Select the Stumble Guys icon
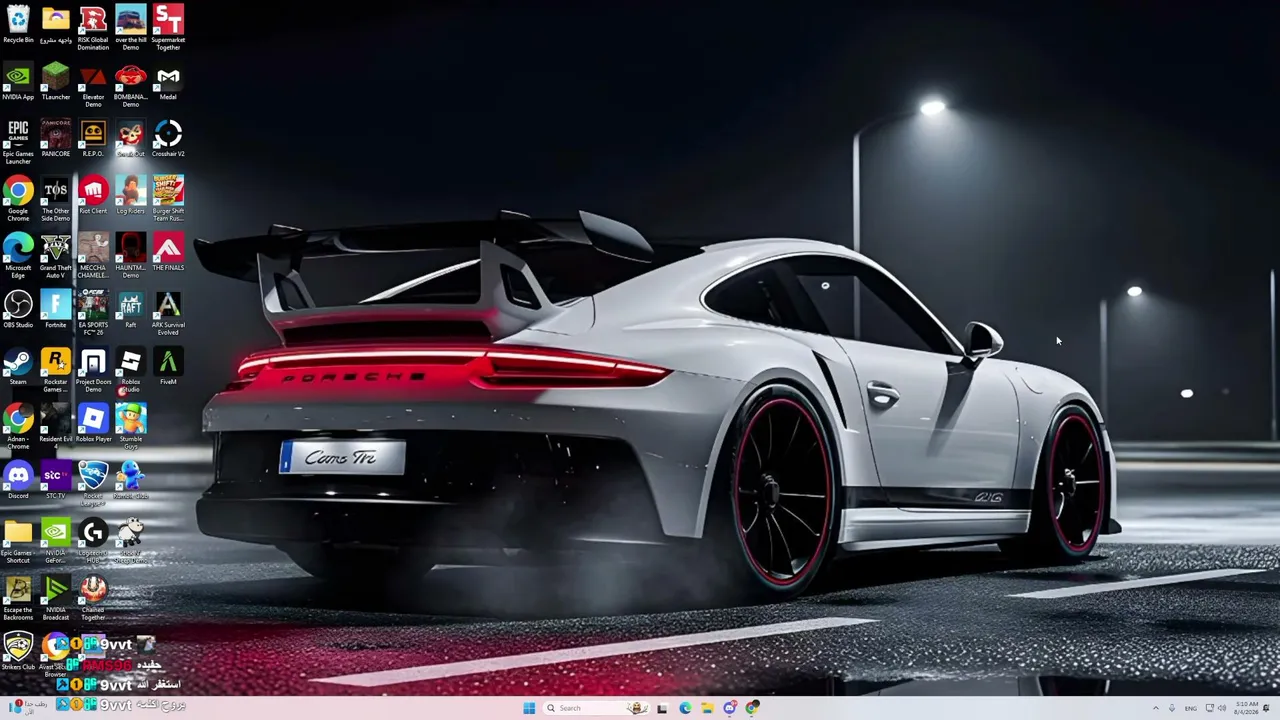This screenshot has width=1280, height=720. pos(131,428)
